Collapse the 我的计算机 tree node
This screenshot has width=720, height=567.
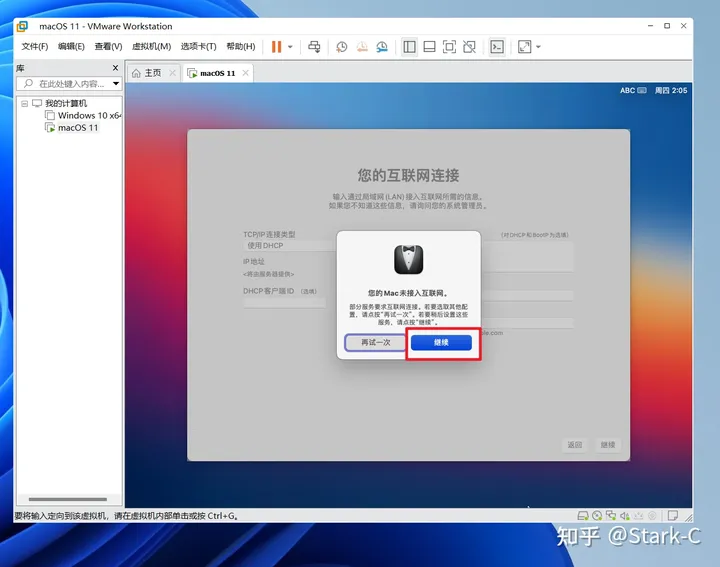pyautogui.click(x=24, y=104)
